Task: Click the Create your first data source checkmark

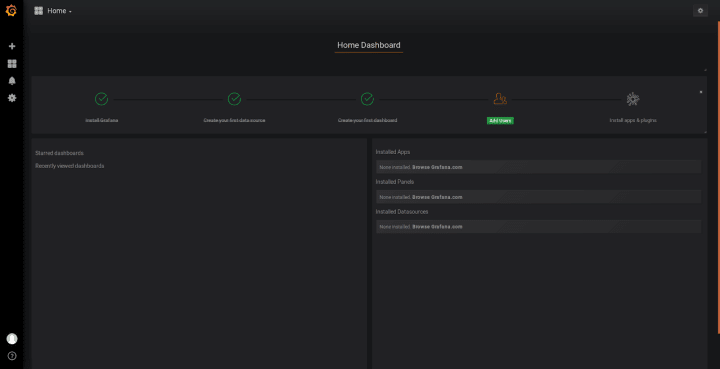Action: point(234,99)
